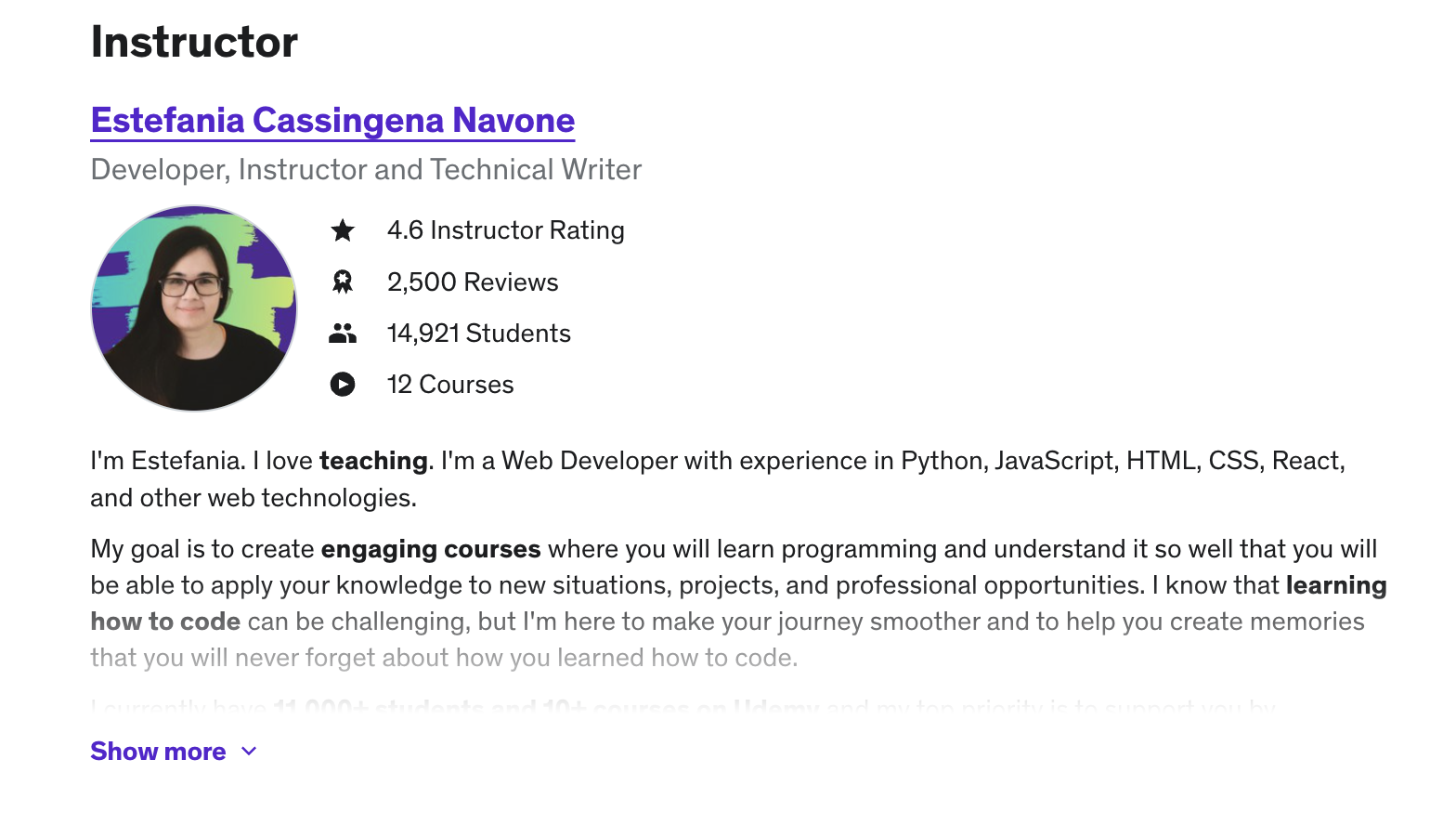Click the bold phrase 'engaging courses'
This screenshot has width=1456, height=838.
(431, 549)
